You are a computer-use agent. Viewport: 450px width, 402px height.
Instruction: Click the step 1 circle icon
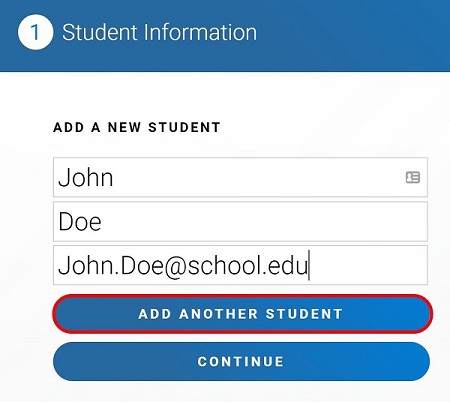35,32
